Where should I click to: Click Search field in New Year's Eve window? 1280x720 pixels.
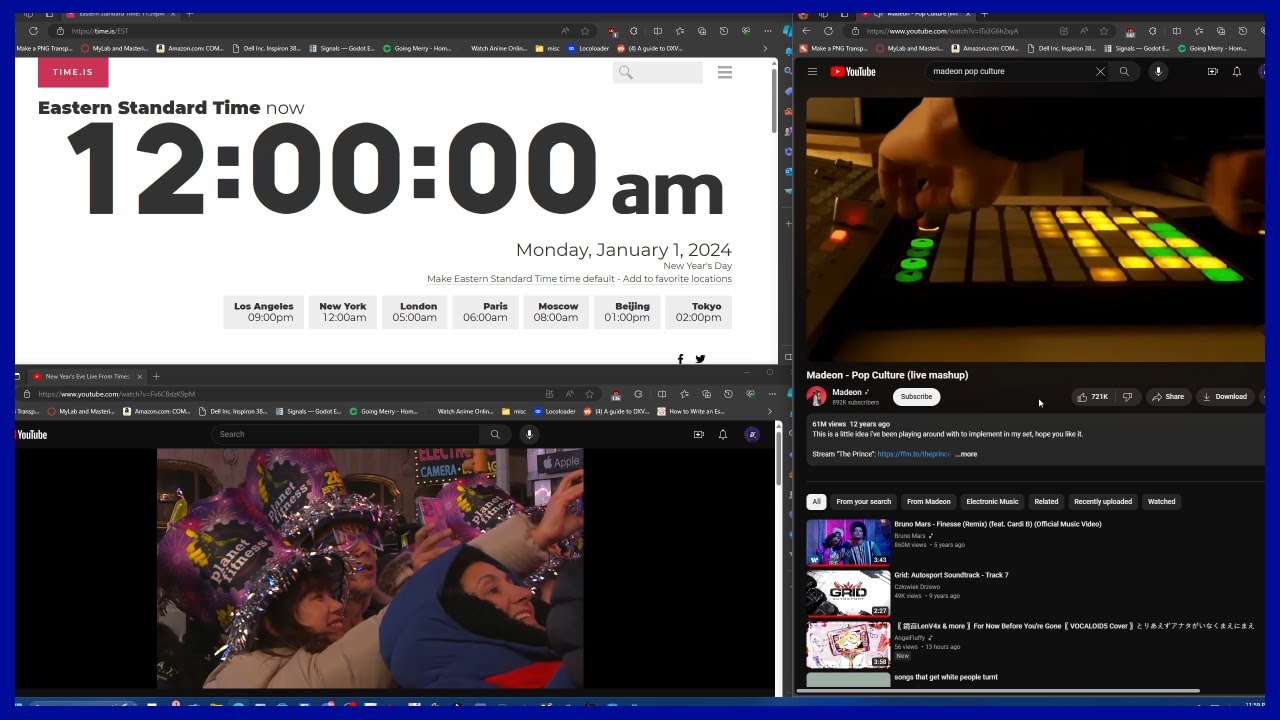[x=343, y=435]
